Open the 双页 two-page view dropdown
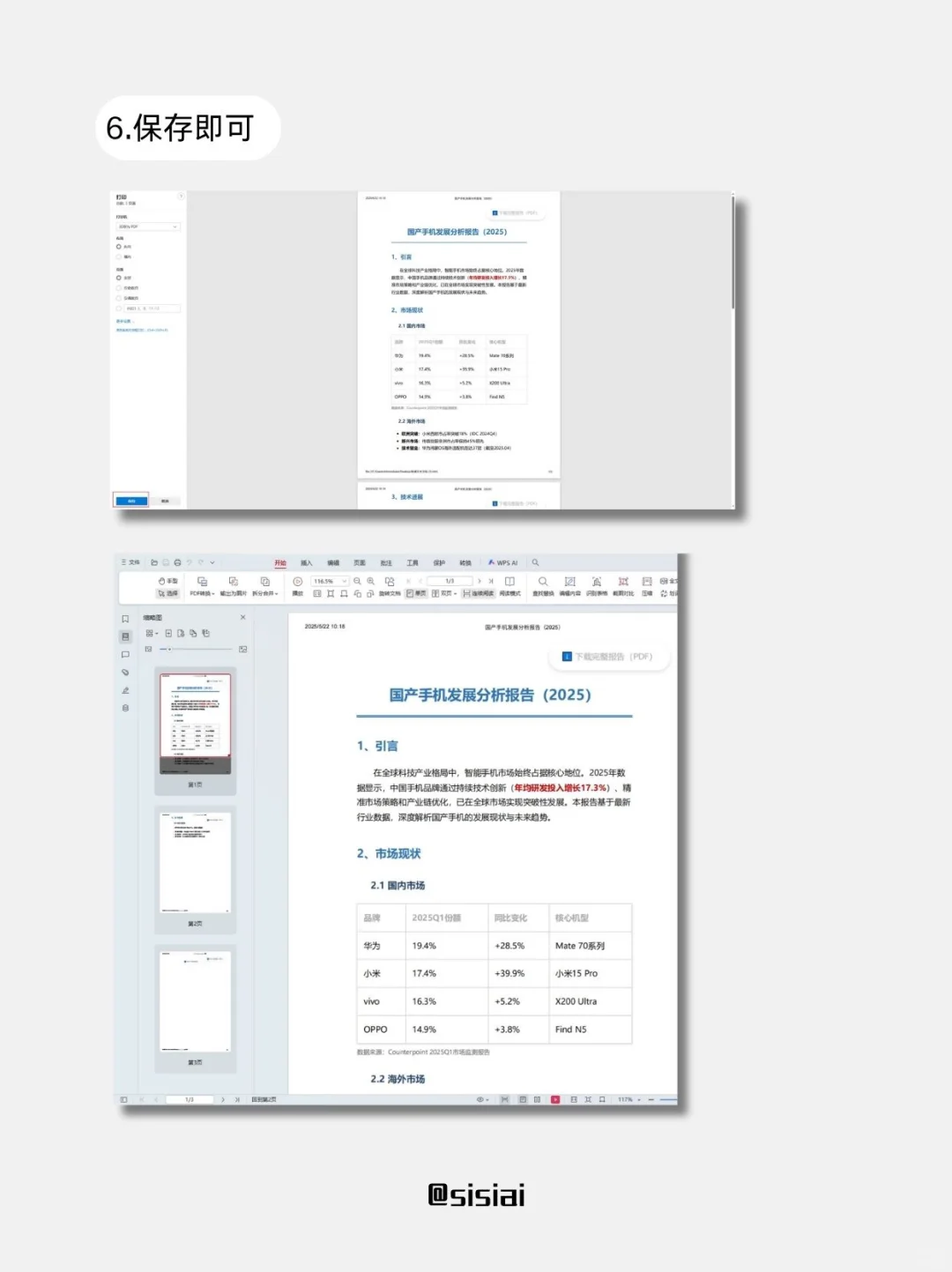The width and height of the screenshot is (952, 1272). 444,593
